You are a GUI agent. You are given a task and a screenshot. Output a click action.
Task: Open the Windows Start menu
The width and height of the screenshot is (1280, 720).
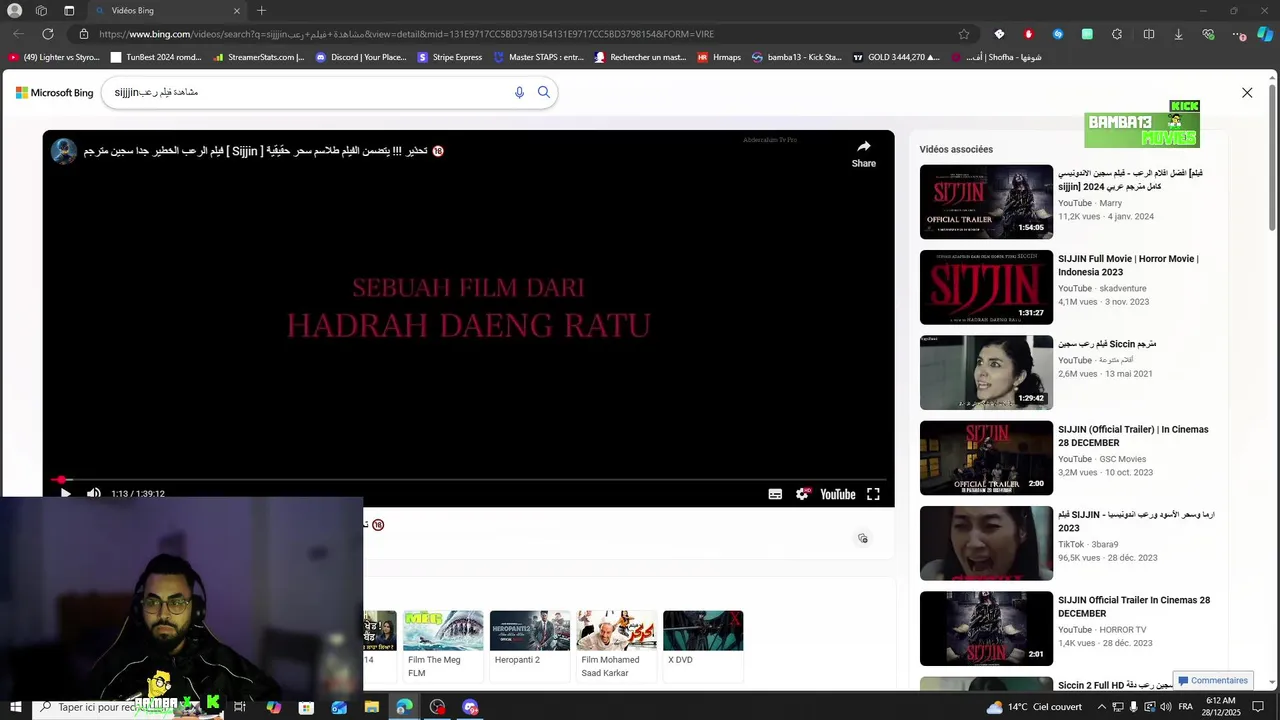[x=15, y=707]
